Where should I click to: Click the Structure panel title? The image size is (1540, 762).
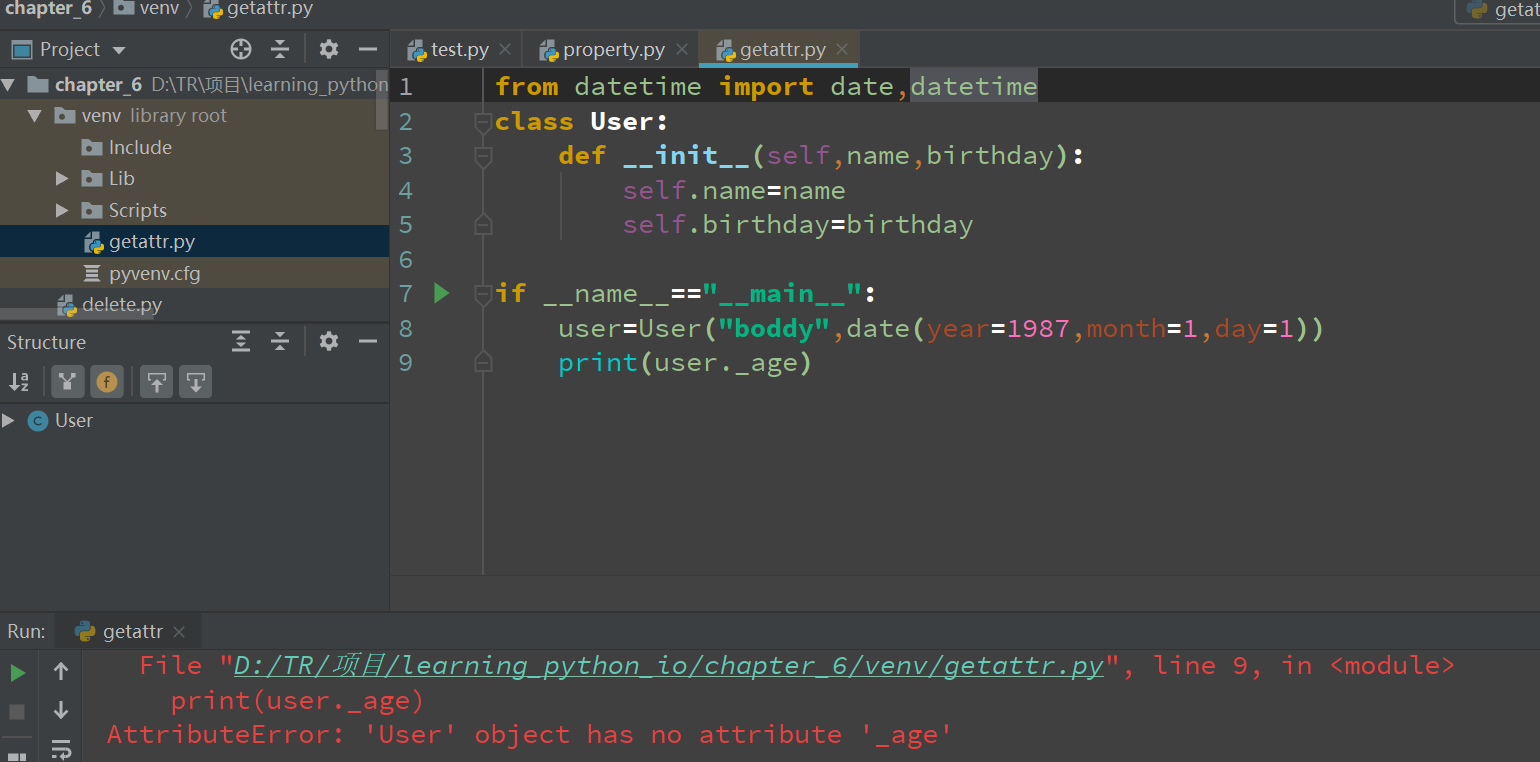point(47,342)
